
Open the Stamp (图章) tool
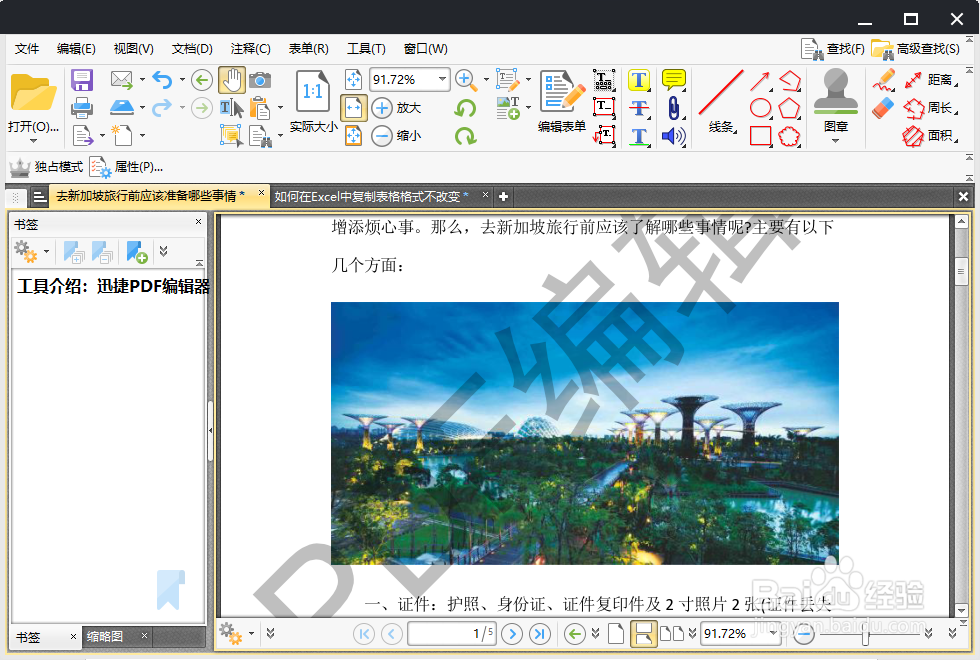pos(836,99)
